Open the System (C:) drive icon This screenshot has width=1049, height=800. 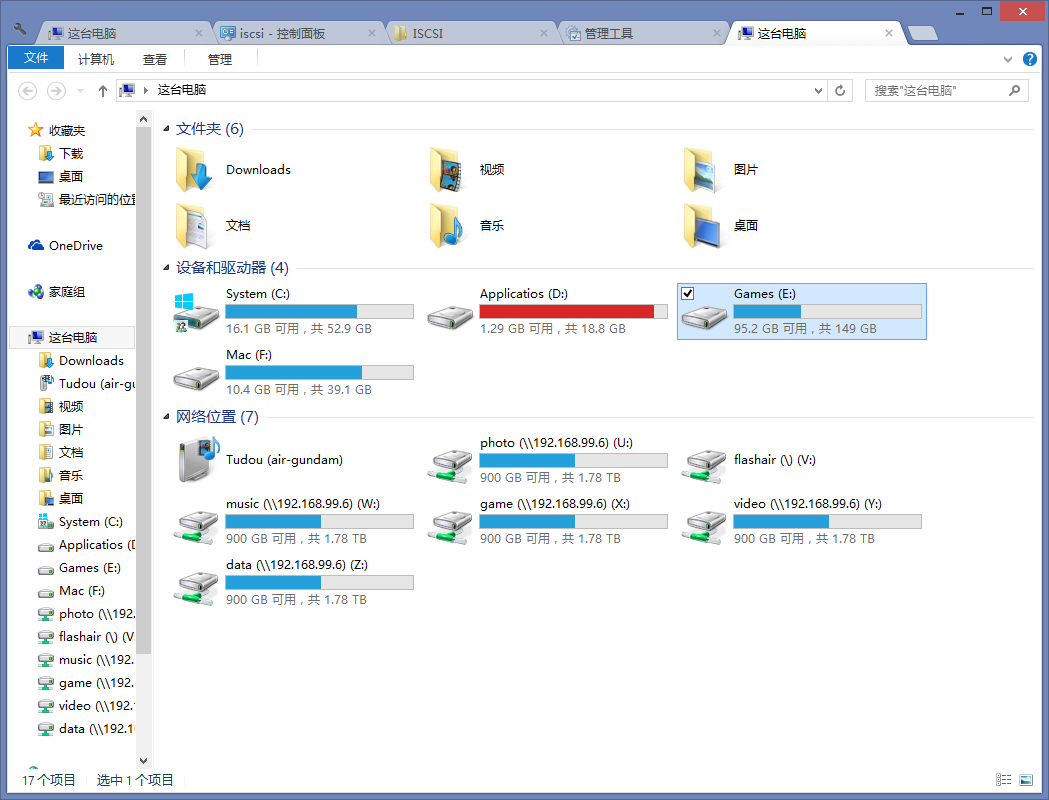195,311
